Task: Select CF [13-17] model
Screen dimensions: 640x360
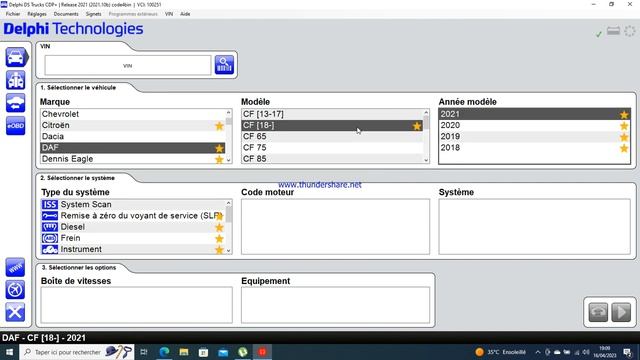Action: pyautogui.click(x=332, y=114)
